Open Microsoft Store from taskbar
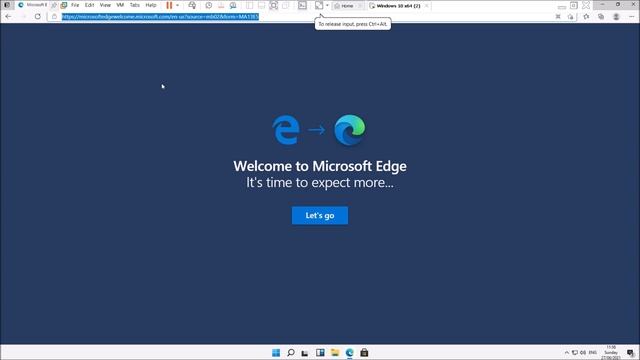Screen dimensions: 640x360 [364, 352]
